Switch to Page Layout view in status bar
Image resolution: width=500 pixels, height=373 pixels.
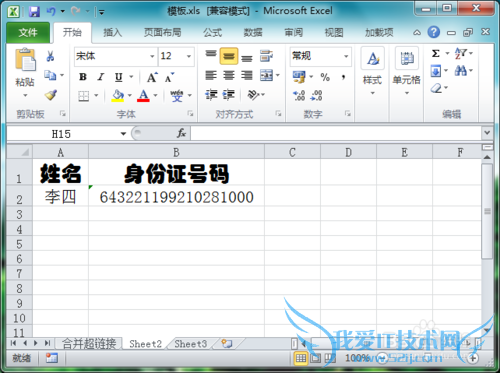click(x=315, y=358)
